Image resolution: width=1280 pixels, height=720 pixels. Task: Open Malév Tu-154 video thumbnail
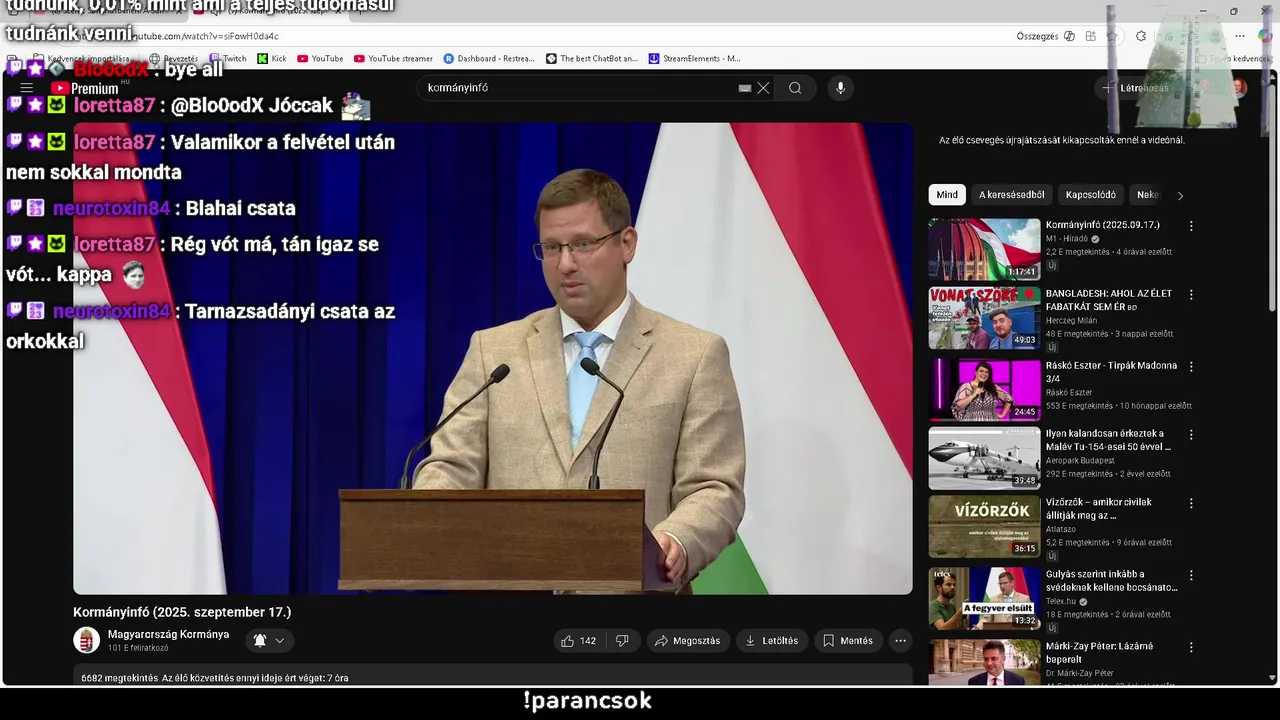coord(984,459)
